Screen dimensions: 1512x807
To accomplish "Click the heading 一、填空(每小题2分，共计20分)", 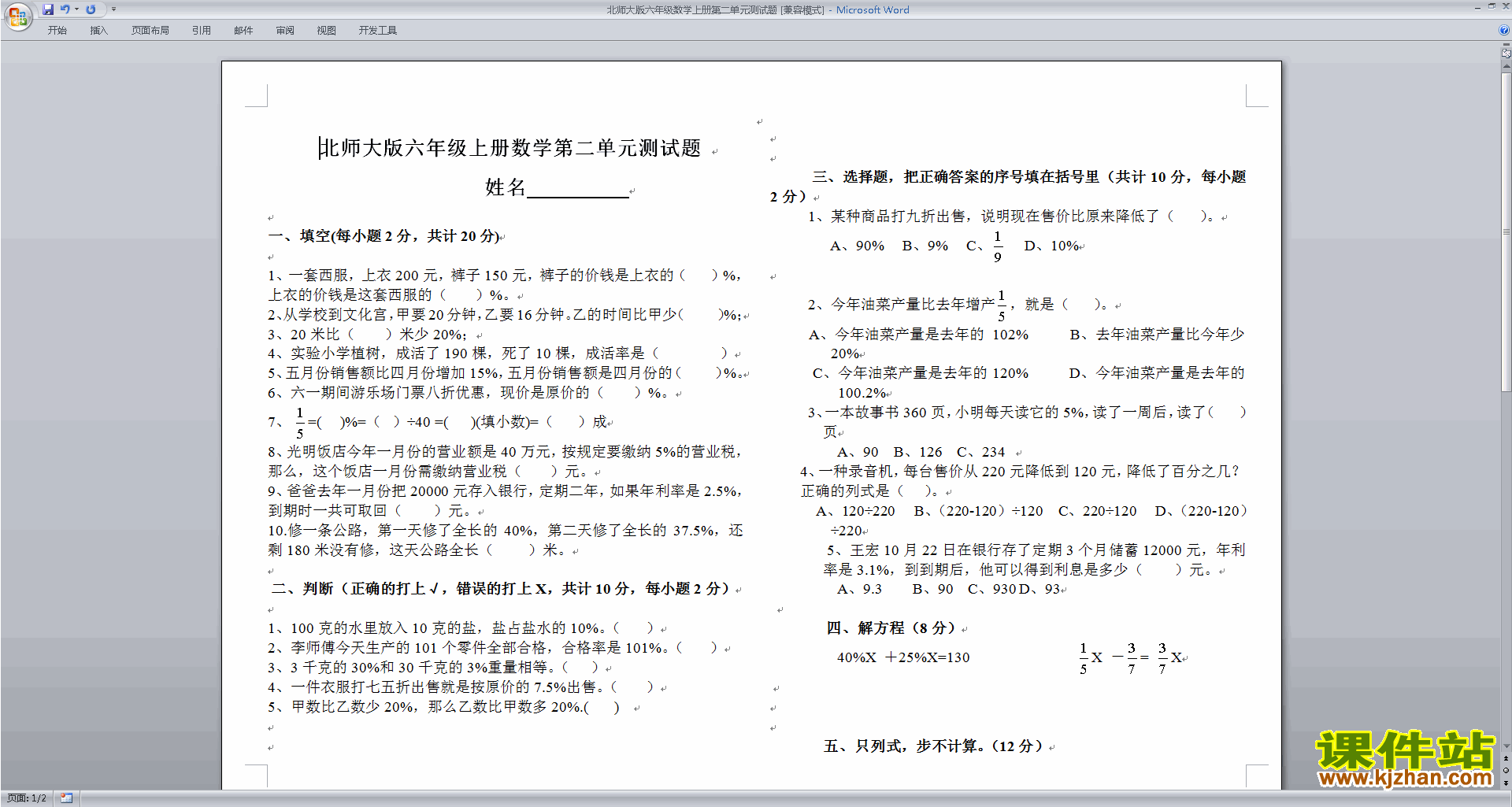I will pos(384,236).
